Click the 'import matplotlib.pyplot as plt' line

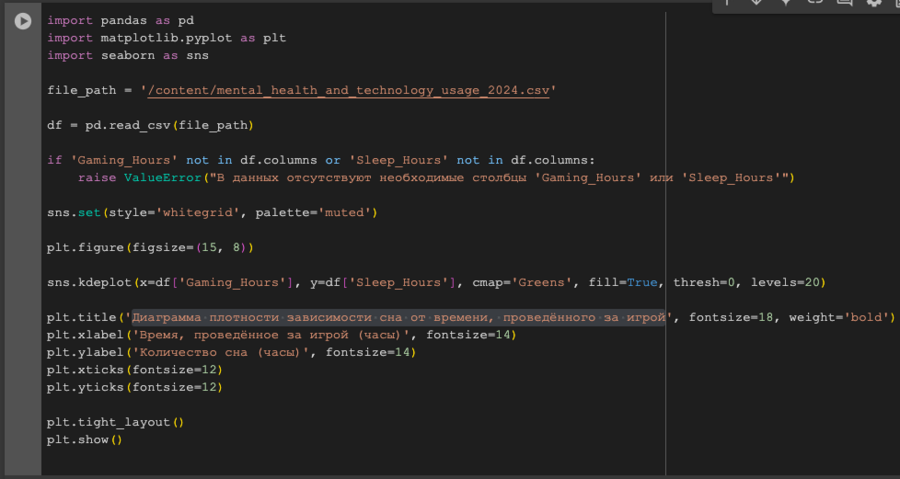point(166,38)
